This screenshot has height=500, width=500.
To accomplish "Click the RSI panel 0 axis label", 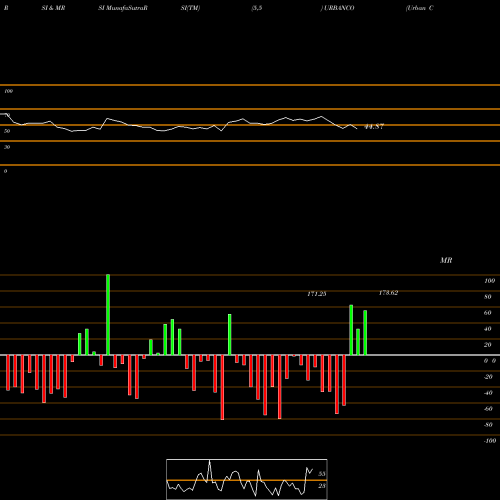I will (x=5, y=171).
